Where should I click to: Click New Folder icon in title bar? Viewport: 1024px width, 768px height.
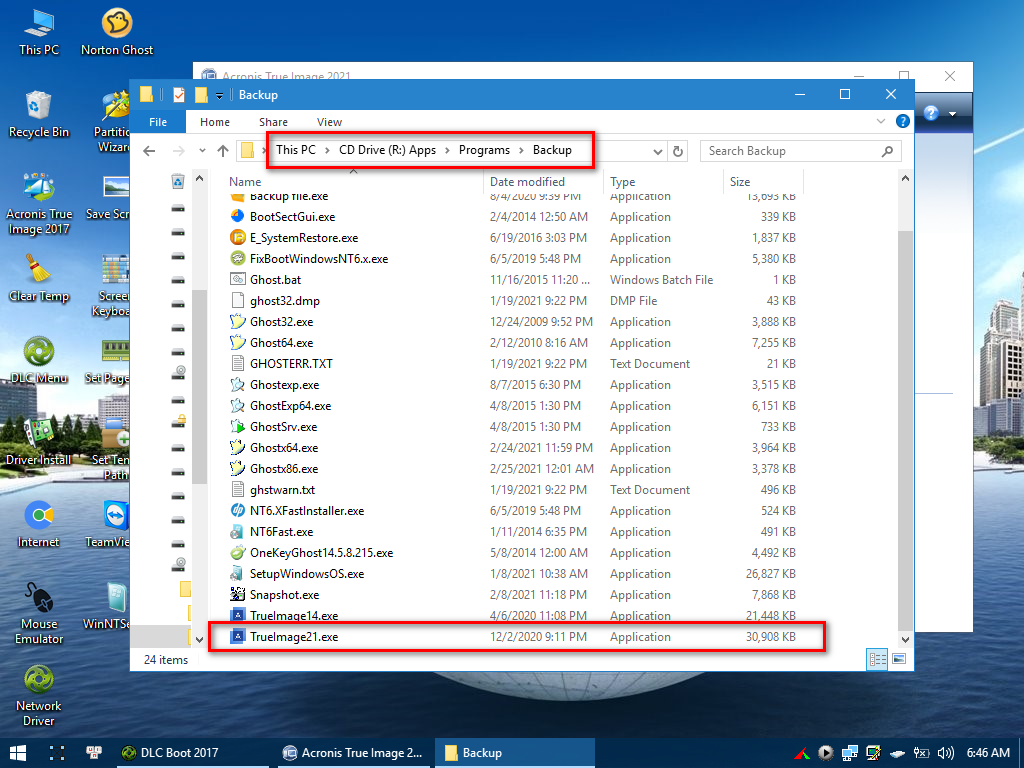(201, 95)
